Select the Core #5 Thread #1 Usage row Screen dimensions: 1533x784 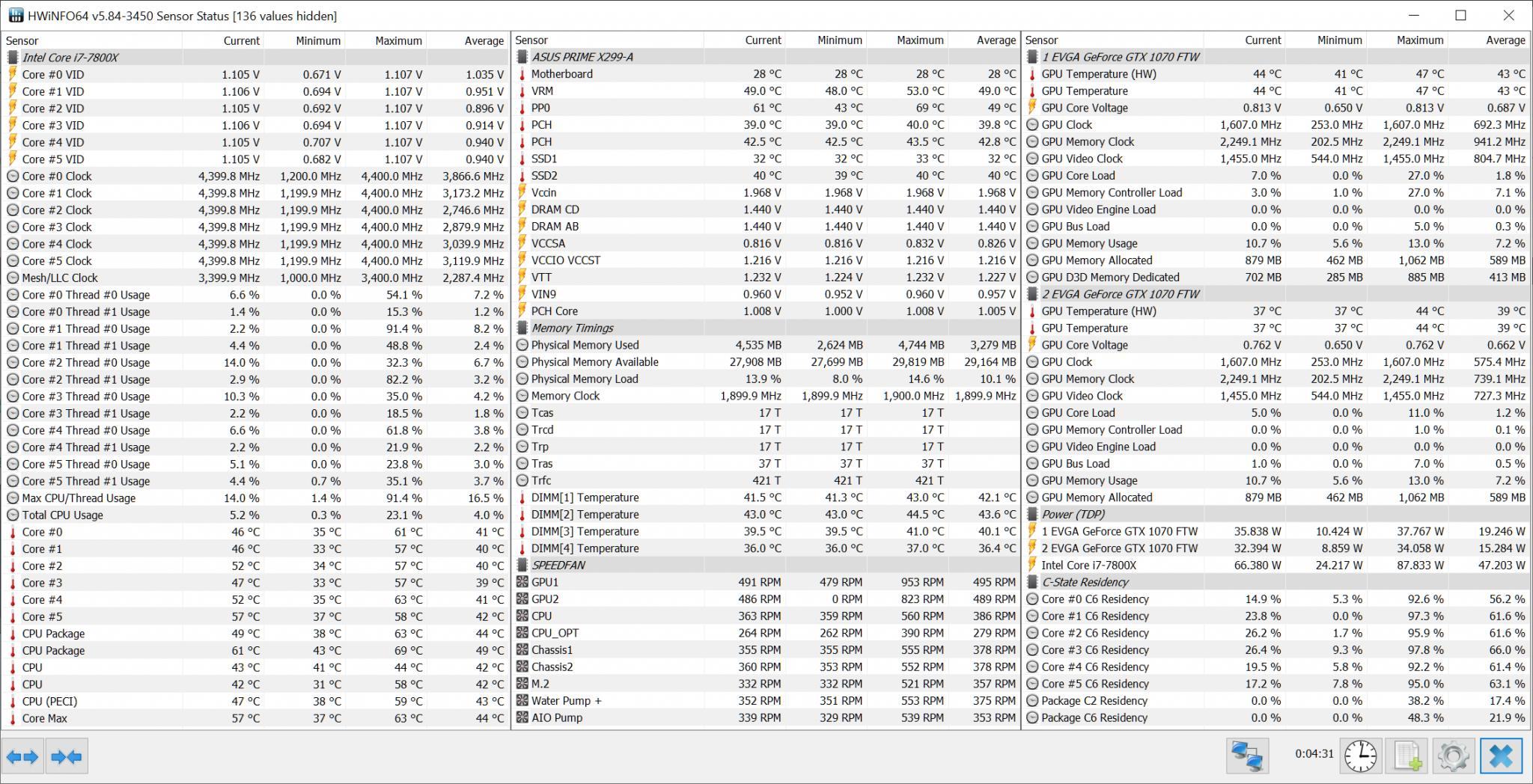[x=256, y=481]
